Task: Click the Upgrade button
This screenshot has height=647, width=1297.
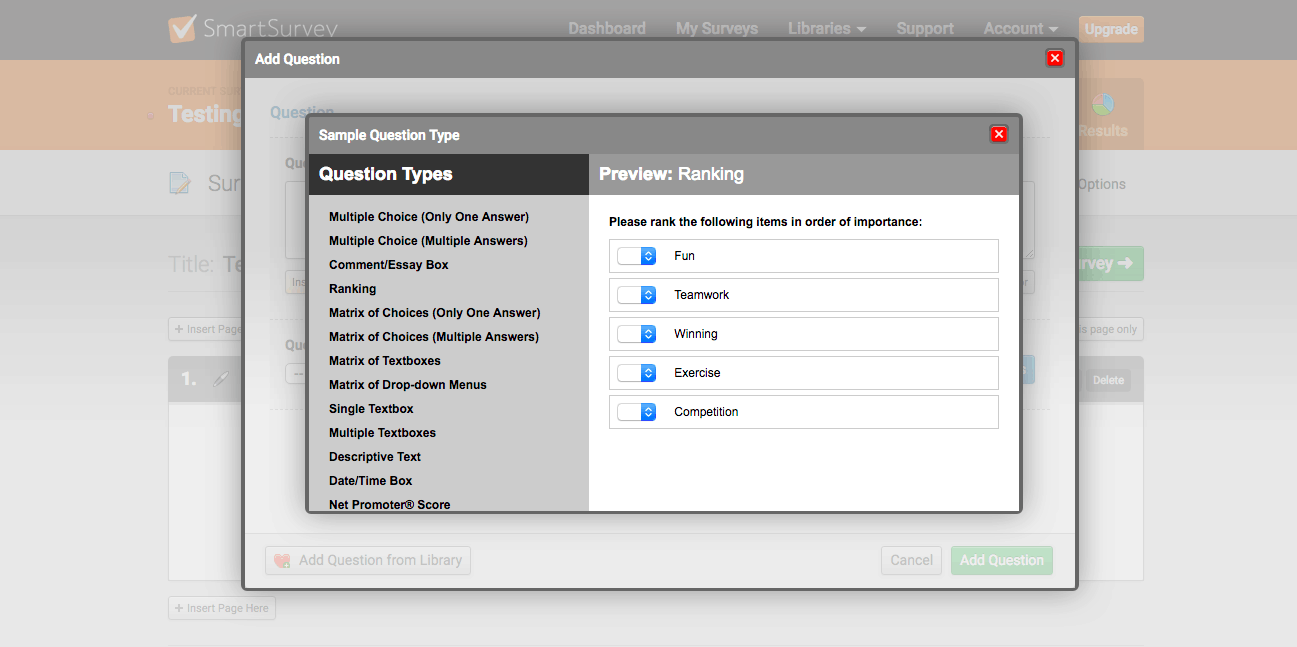Action: 1111,29
